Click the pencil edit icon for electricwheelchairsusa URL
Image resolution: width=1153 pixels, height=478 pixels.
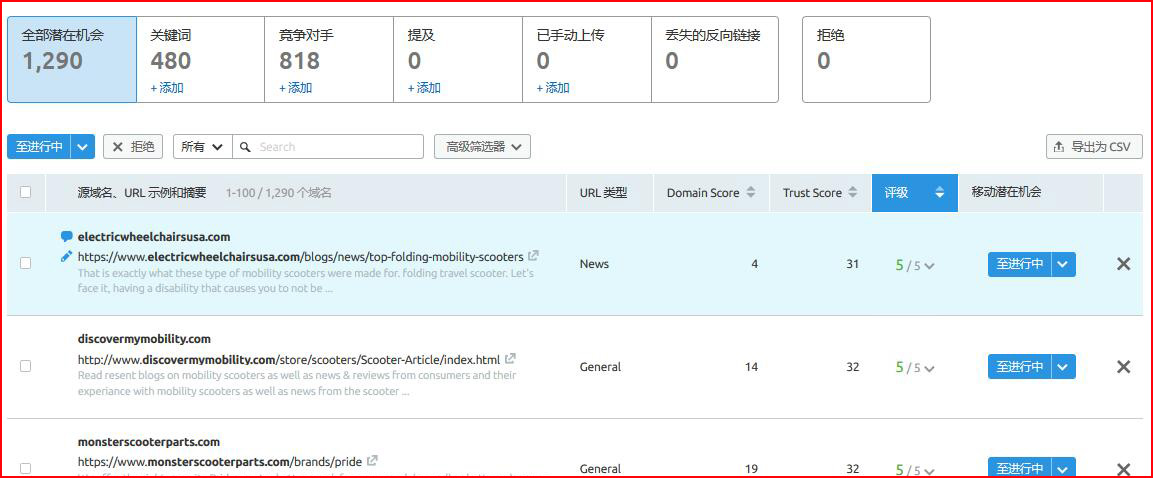click(66, 256)
